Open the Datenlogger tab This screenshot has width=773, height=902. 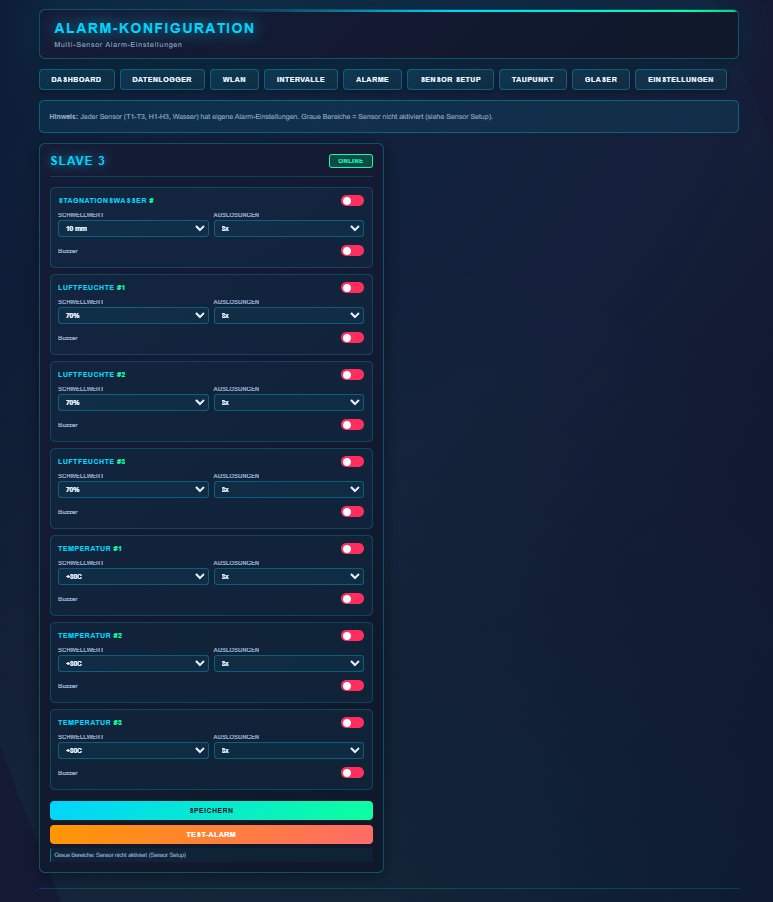[162, 79]
